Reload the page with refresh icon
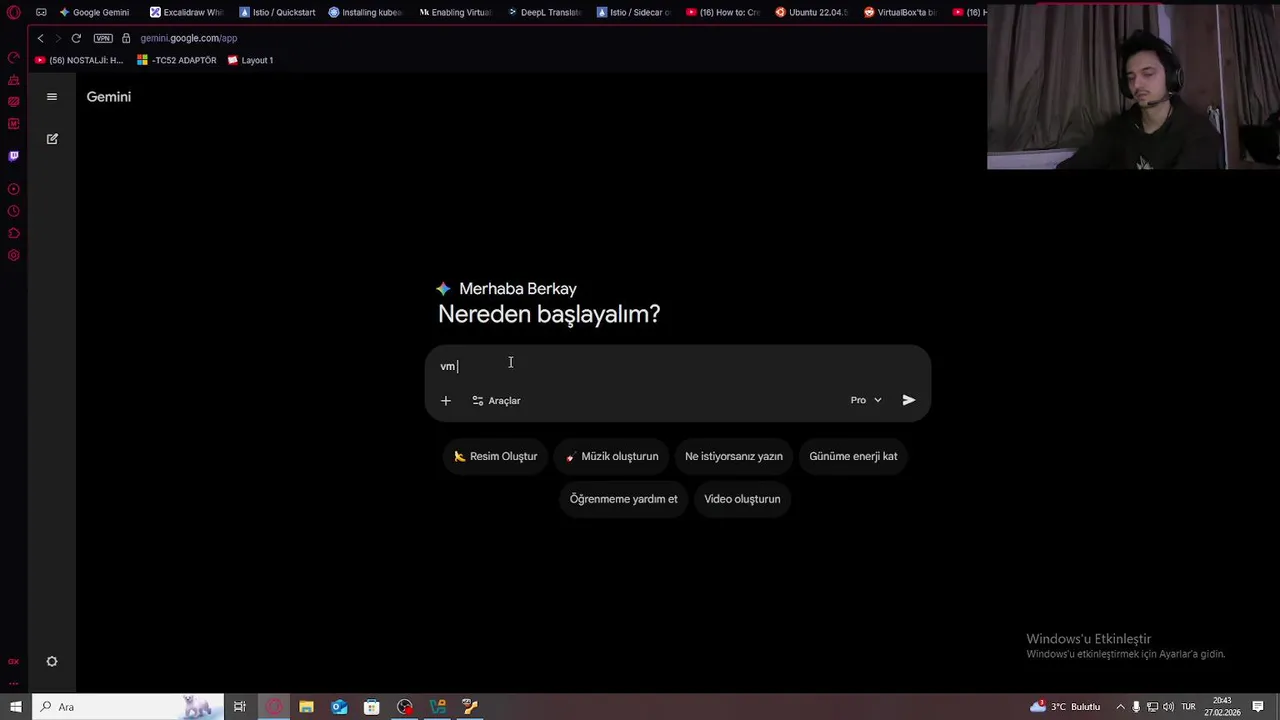The width and height of the screenshot is (1280, 720). pyautogui.click(x=76, y=38)
